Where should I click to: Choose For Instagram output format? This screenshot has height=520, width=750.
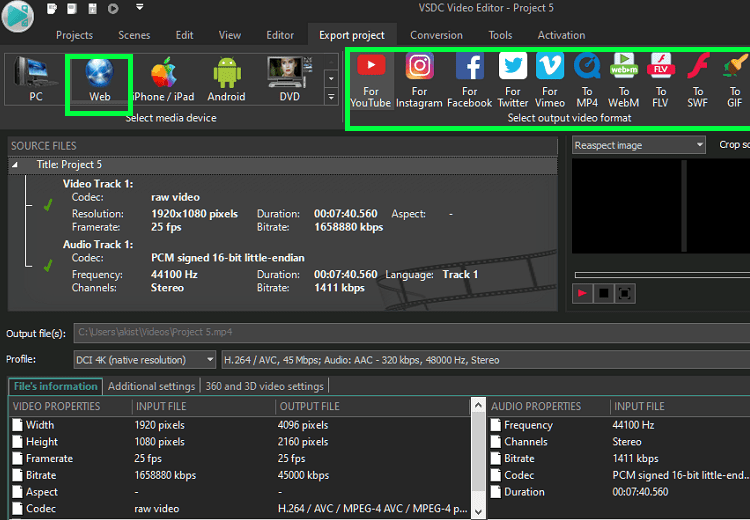pos(419,81)
